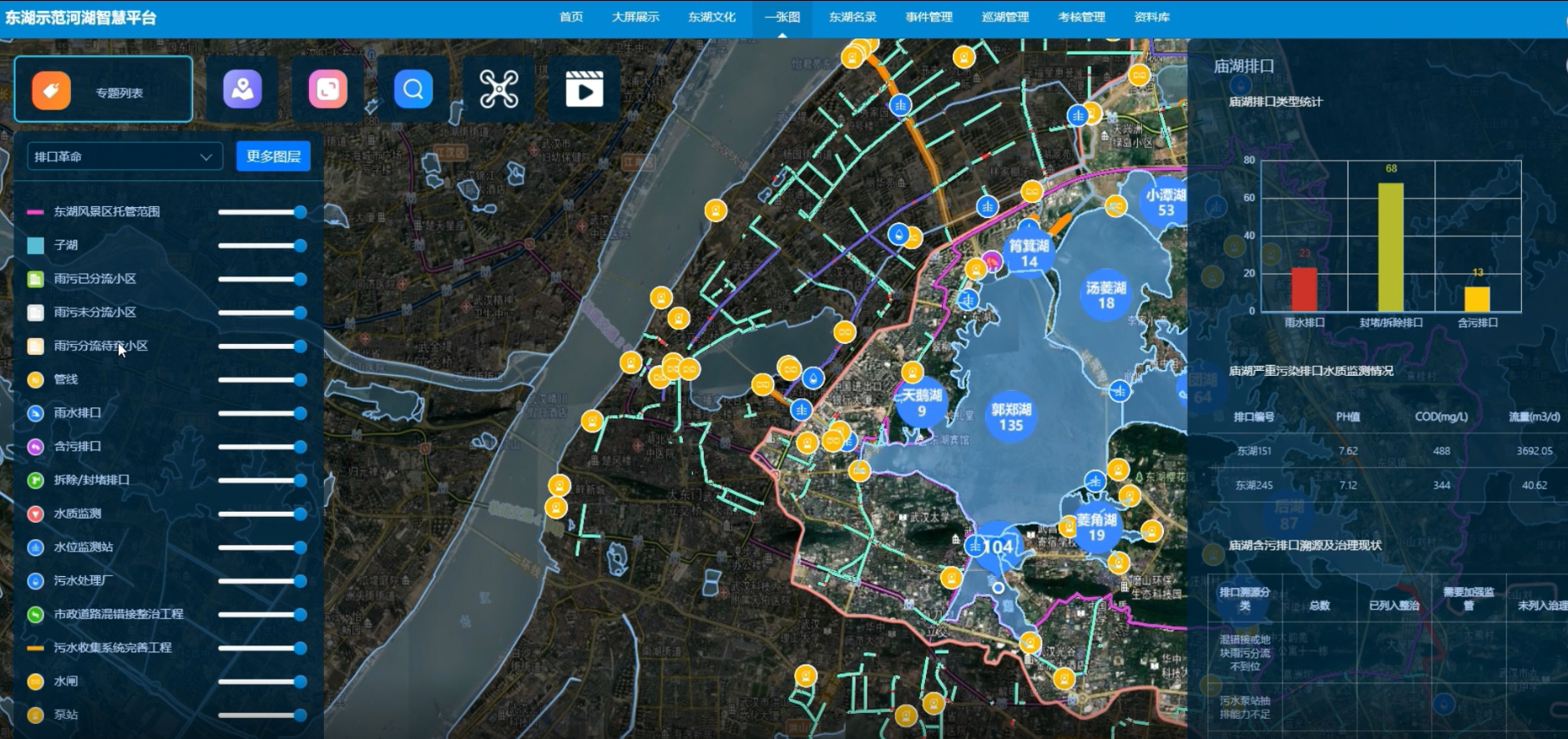1568x739 pixels.
Task: Click the 雨污未分流小区 white layer icon
Action: tap(35, 312)
